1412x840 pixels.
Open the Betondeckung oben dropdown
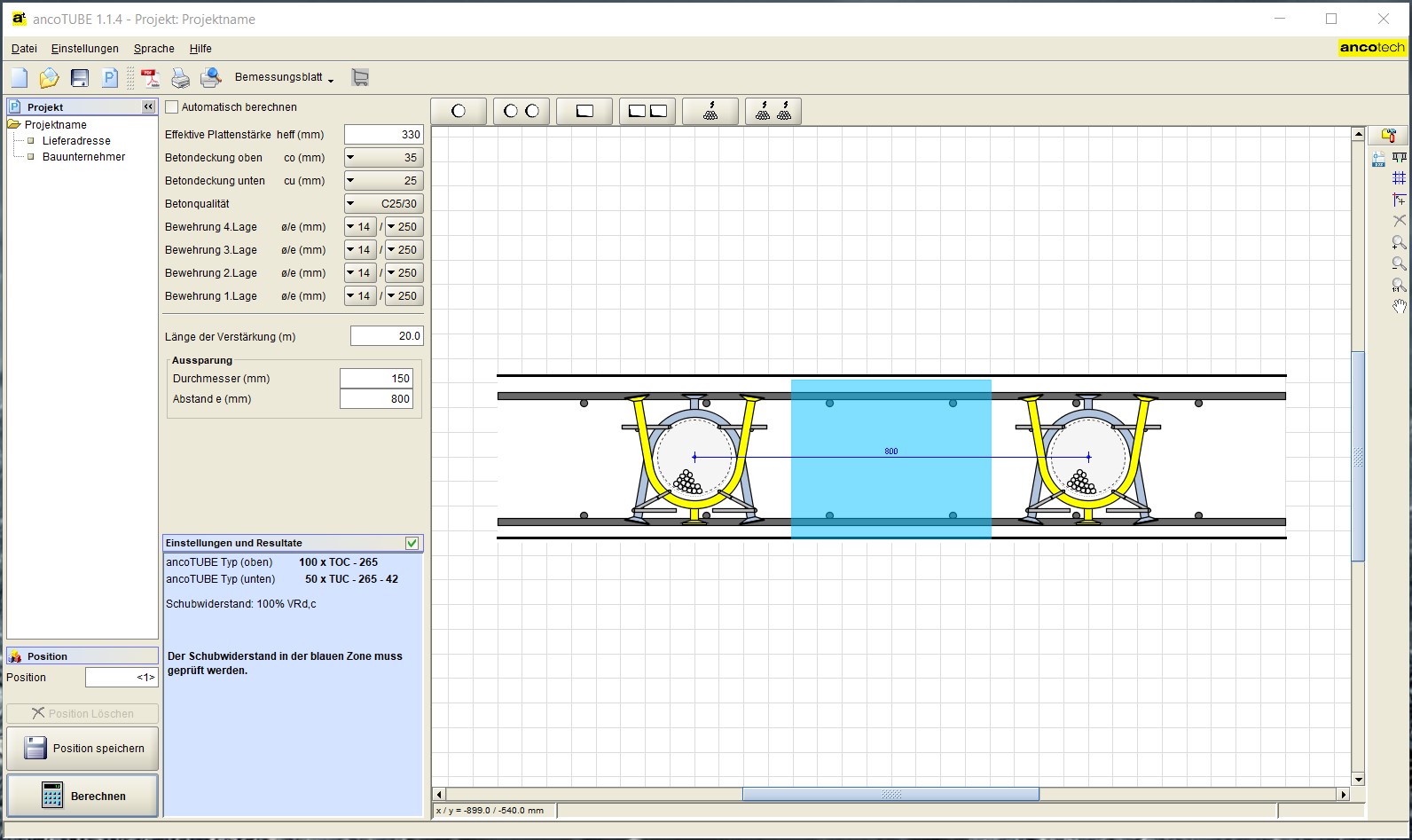click(x=384, y=158)
